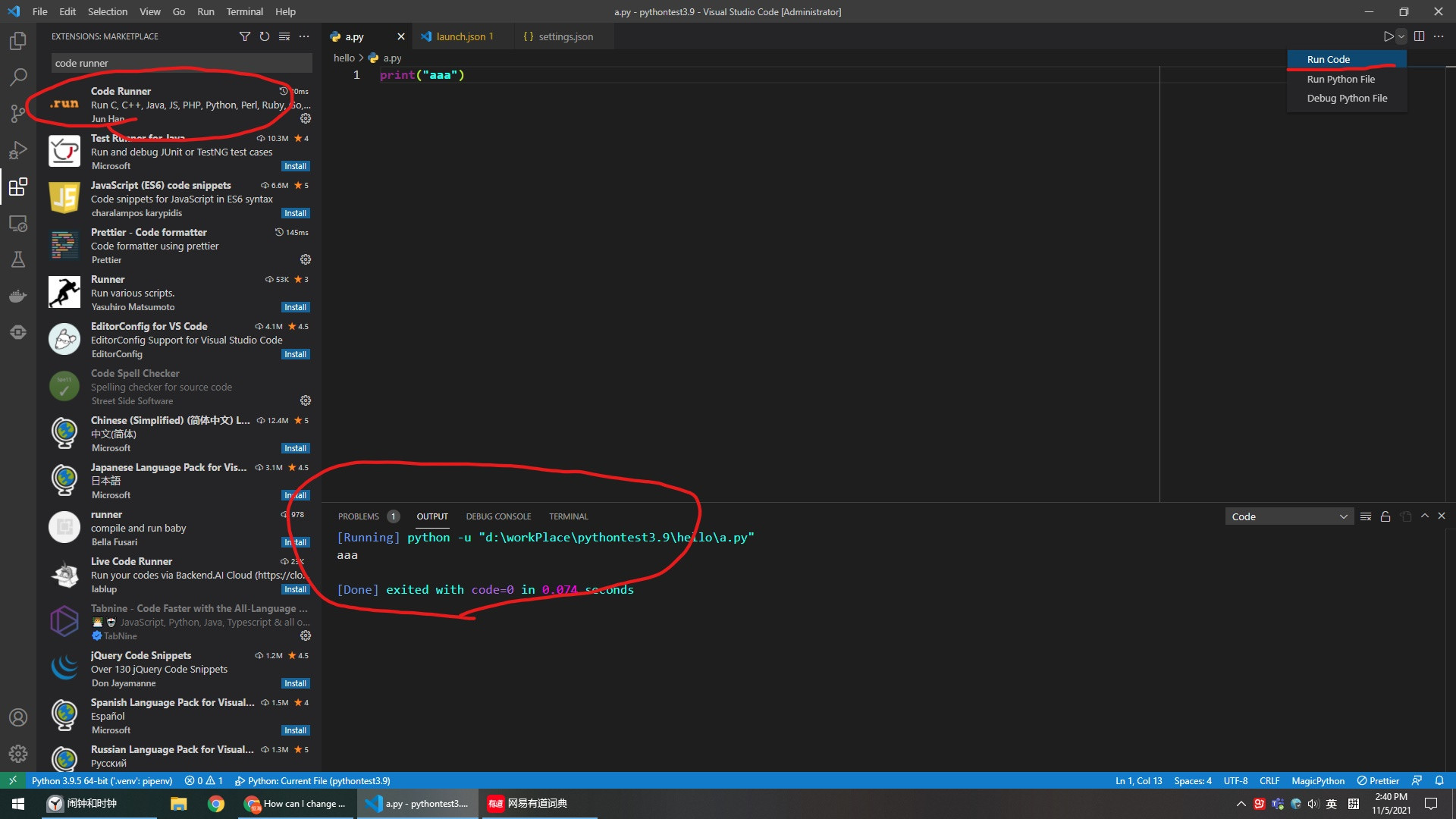This screenshot has width=1456, height=819.
Task: Open Manage gear in activity bar
Action: (18, 754)
